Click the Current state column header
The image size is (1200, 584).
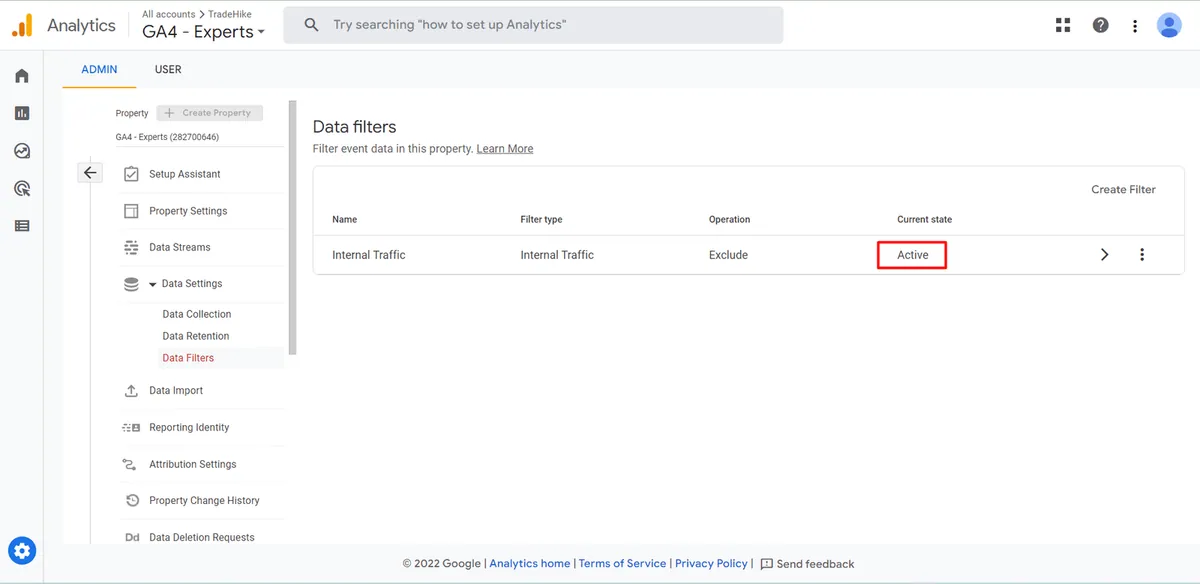(x=924, y=219)
